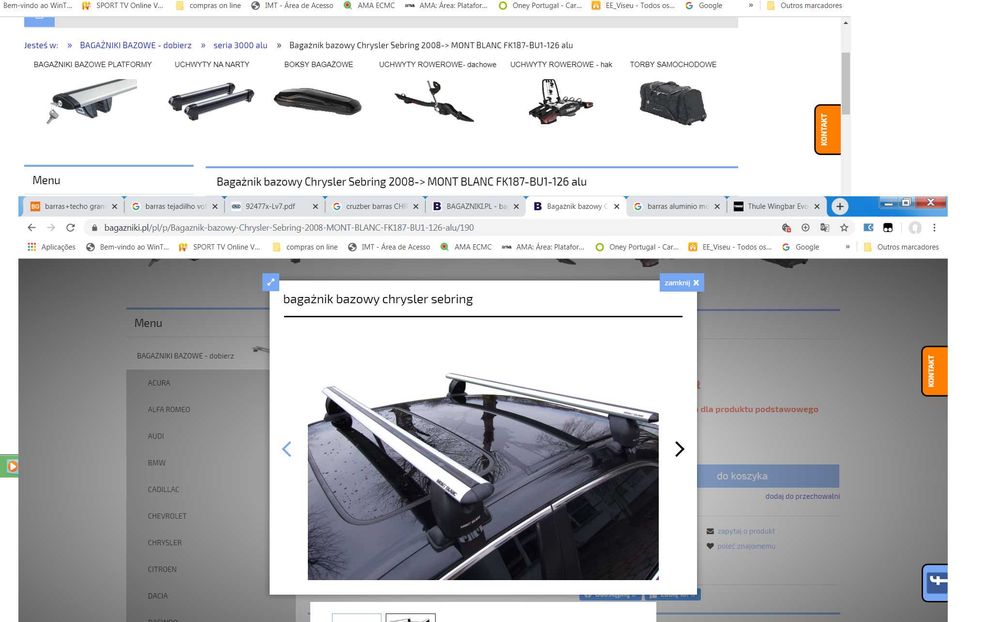Screen dimensions: 1000x622
Task: Click the browser back arrow button
Action: pyautogui.click(x=31, y=228)
